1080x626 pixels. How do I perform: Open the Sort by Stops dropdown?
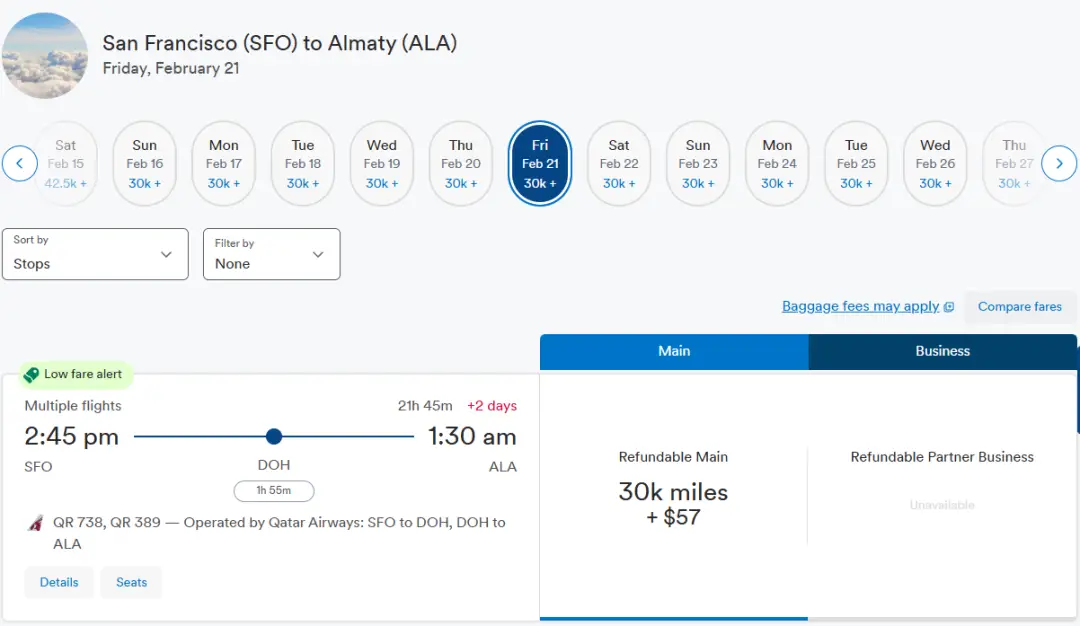click(95, 254)
